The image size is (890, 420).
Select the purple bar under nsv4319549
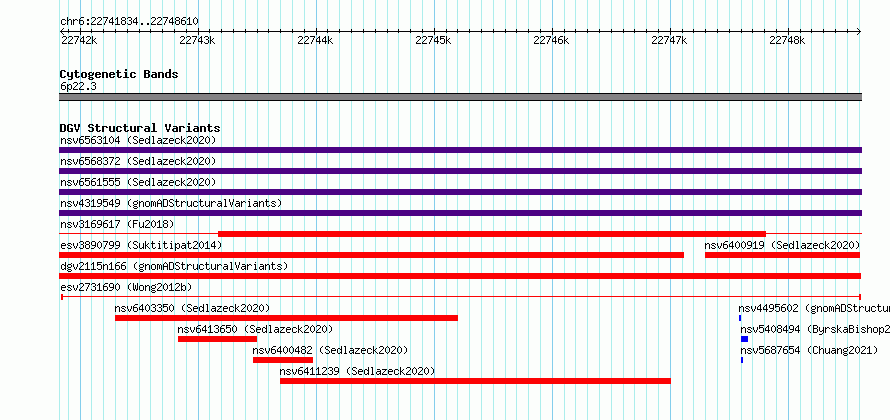click(460, 213)
